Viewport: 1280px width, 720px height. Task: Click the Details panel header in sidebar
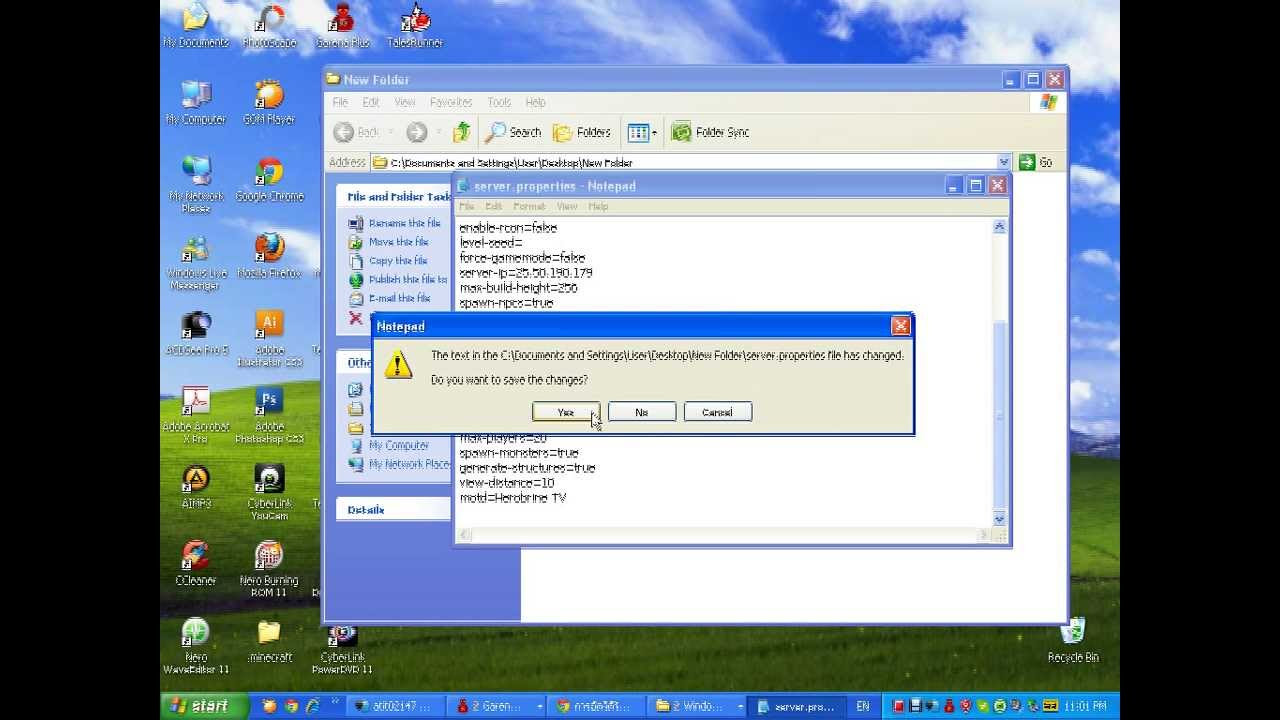pyautogui.click(x=393, y=509)
